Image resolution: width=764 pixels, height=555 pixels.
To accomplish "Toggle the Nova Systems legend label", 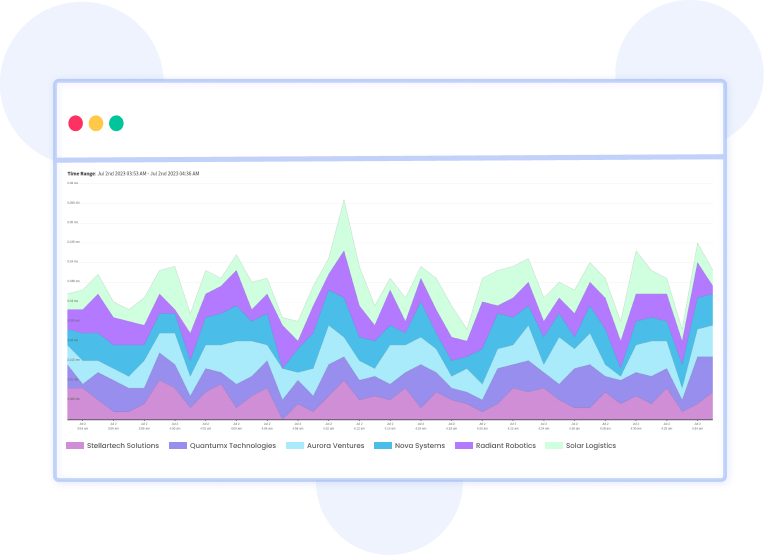I will click(x=420, y=445).
